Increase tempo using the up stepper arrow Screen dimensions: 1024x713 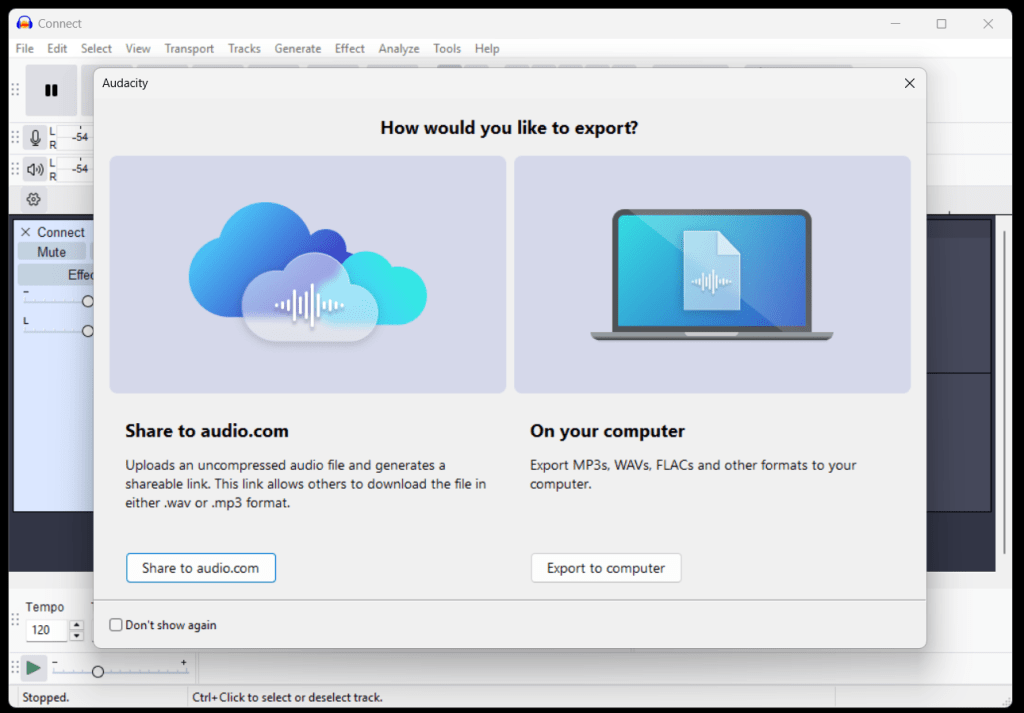(x=77, y=625)
